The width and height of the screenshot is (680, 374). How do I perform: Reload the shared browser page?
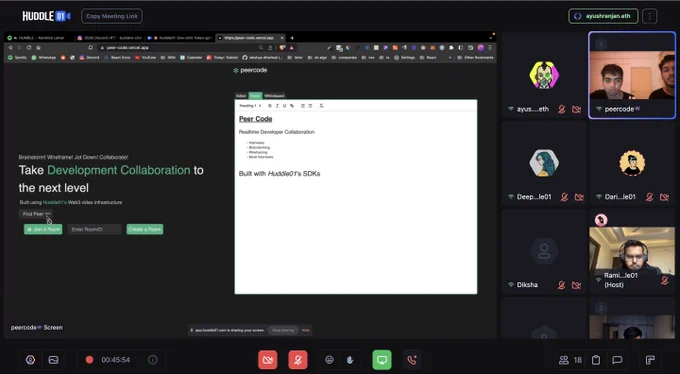click(29, 48)
